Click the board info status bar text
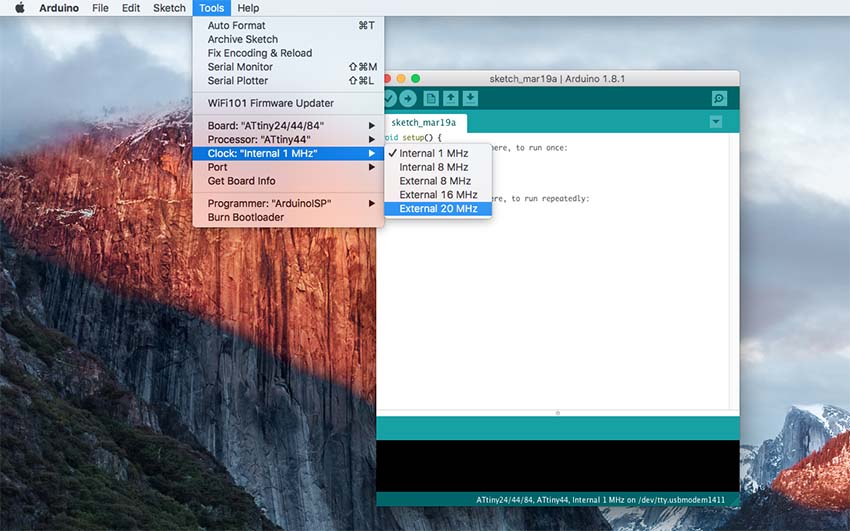 pyautogui.click(x=601, y=500)
